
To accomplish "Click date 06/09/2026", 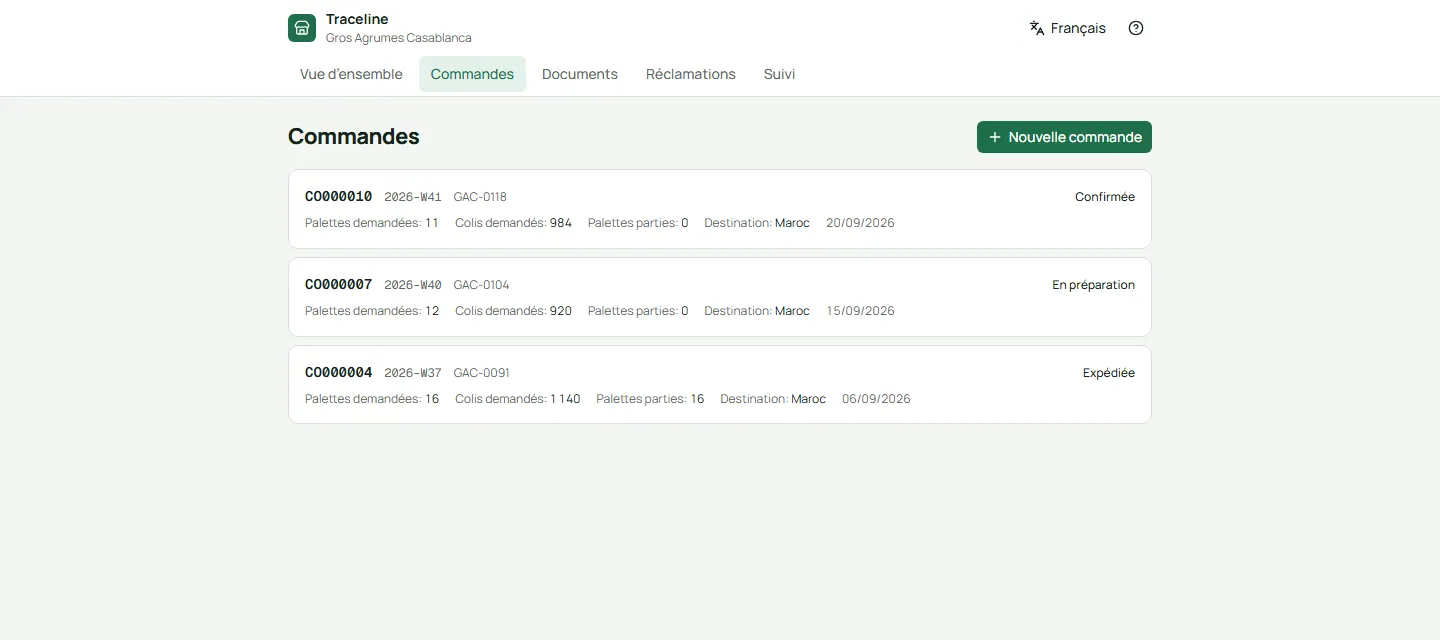I will (876, 399).
